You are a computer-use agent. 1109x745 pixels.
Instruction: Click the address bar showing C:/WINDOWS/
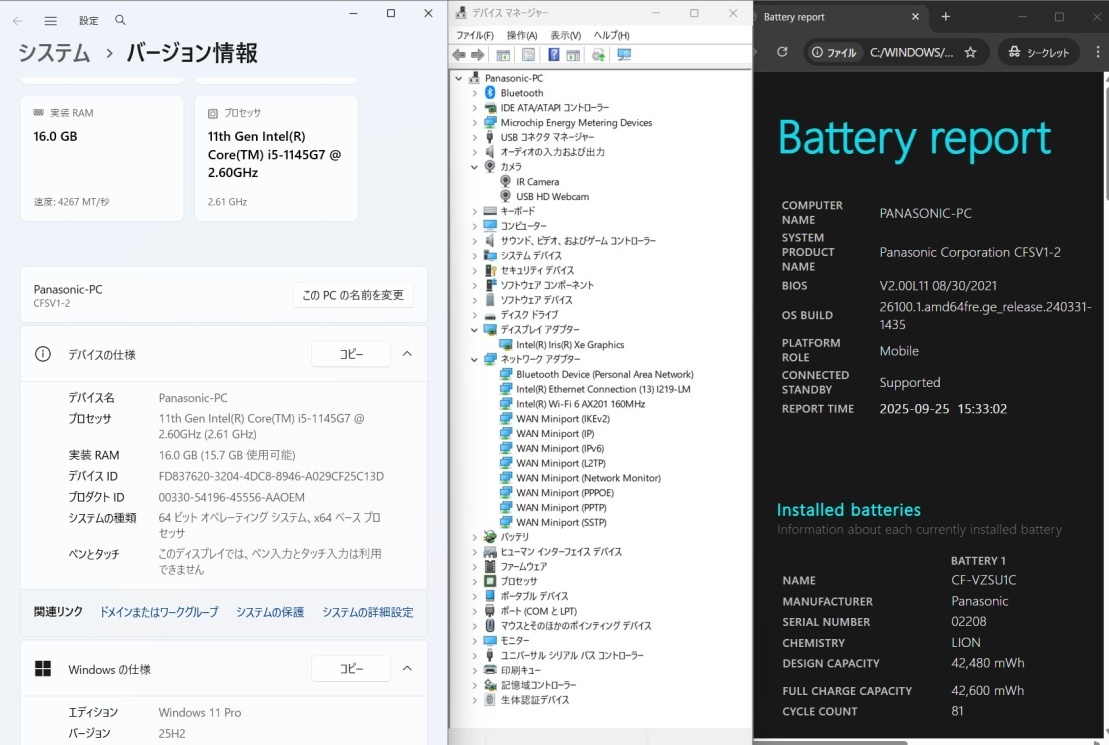[911, 52]
